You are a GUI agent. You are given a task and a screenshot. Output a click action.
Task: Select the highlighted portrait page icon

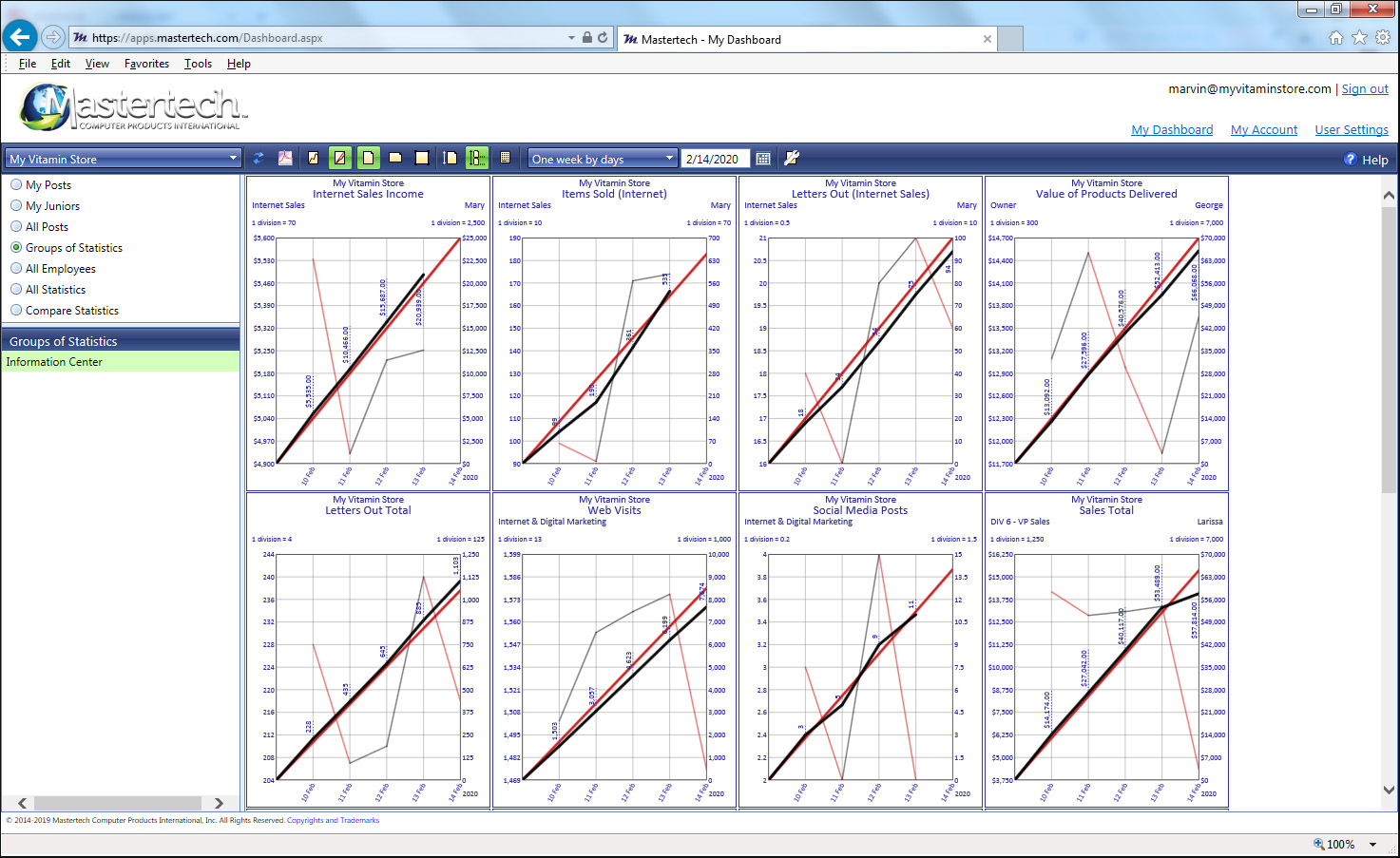point(368,159)
